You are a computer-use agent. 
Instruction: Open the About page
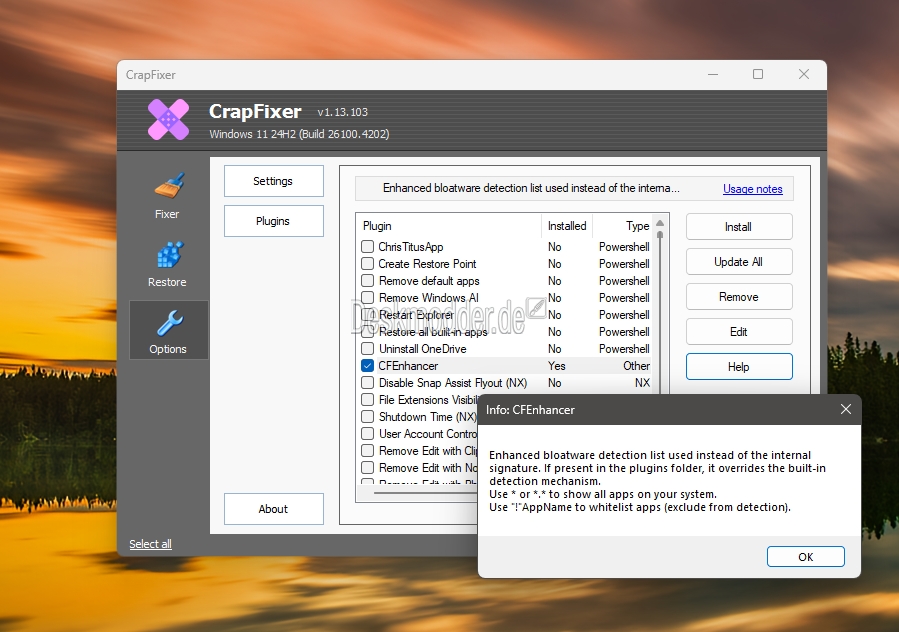tap(273, 509)
